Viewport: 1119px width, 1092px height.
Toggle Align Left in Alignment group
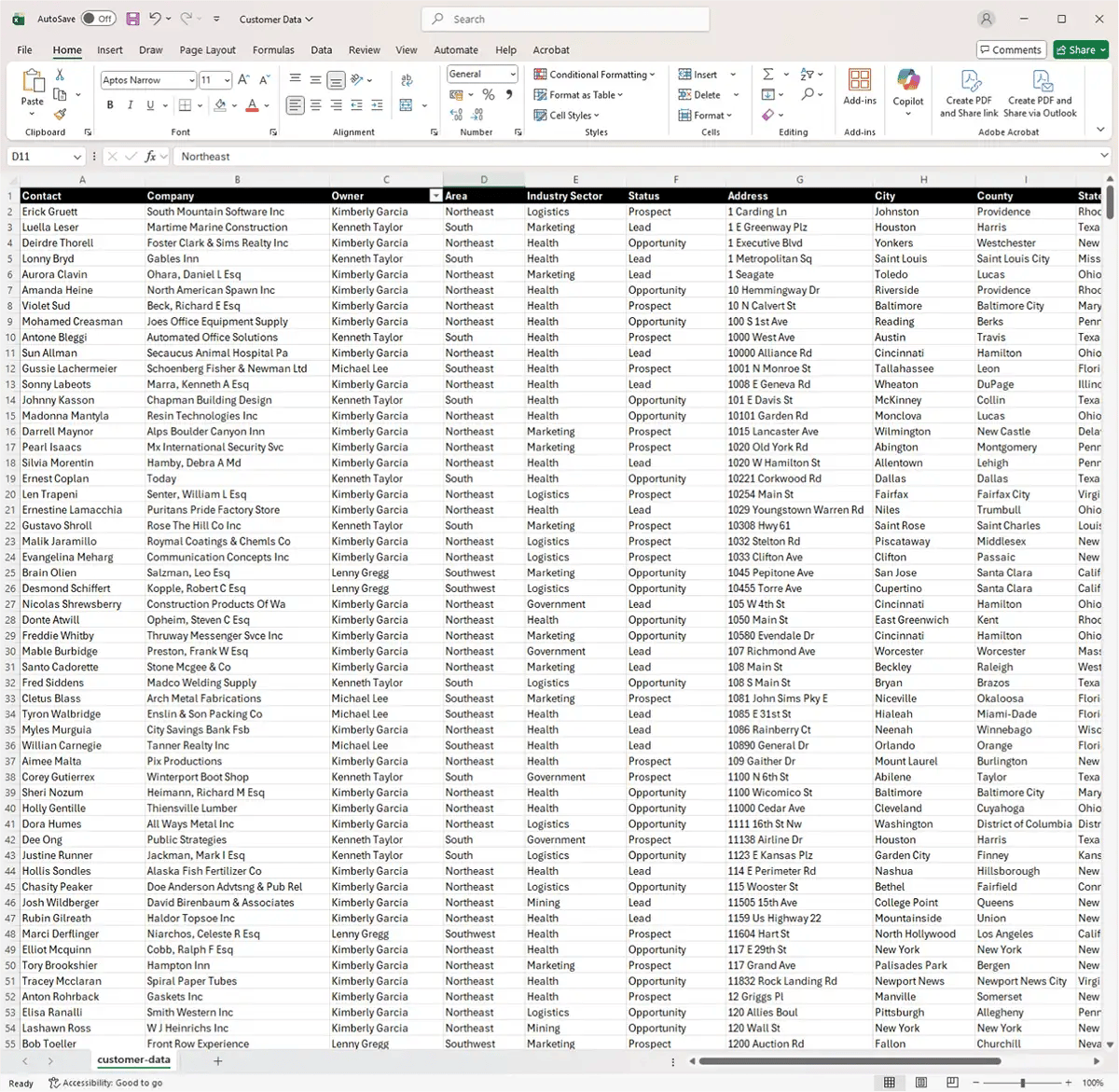[296, 105]
